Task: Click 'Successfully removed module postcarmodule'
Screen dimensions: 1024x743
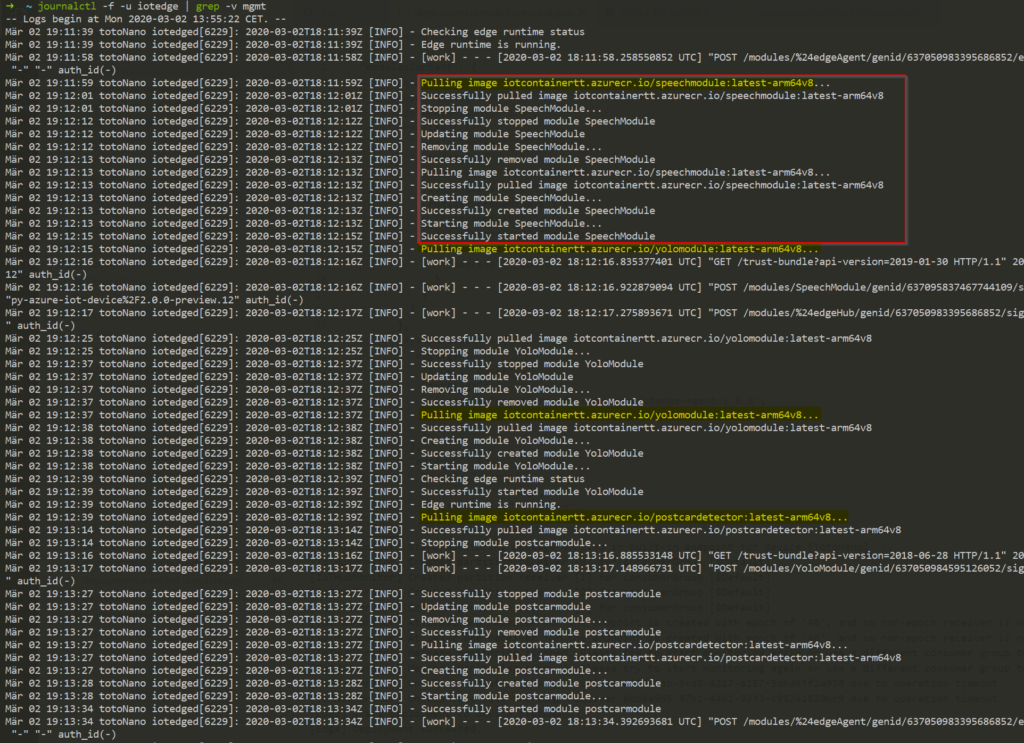Action: (541, 632)
